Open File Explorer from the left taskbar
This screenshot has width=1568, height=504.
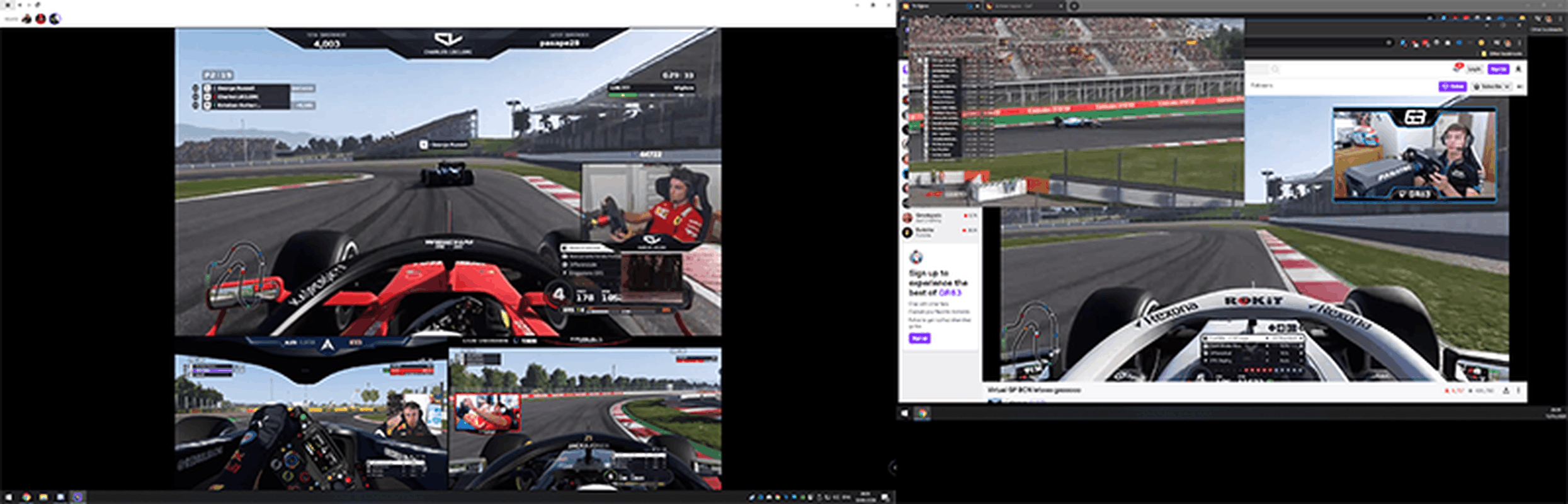click(43, 497)
